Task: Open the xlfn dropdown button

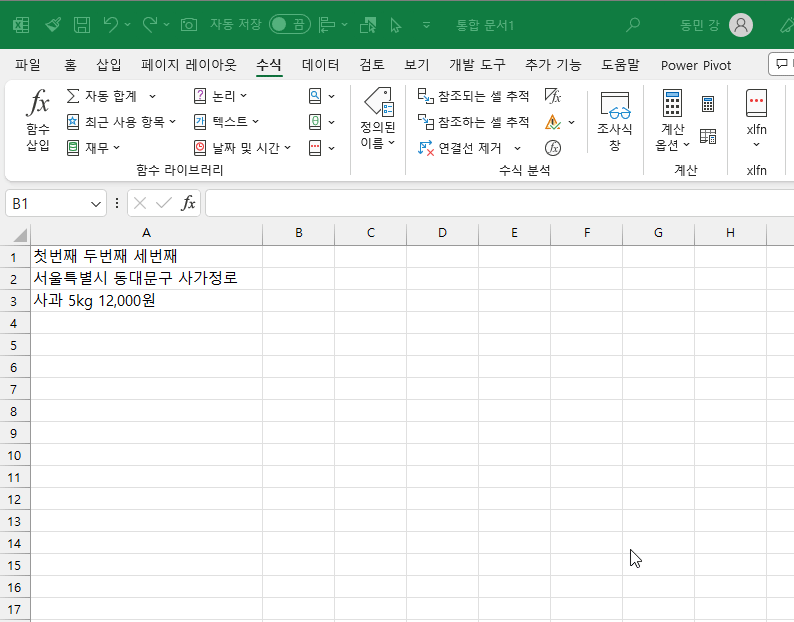Action: [756, 120]
